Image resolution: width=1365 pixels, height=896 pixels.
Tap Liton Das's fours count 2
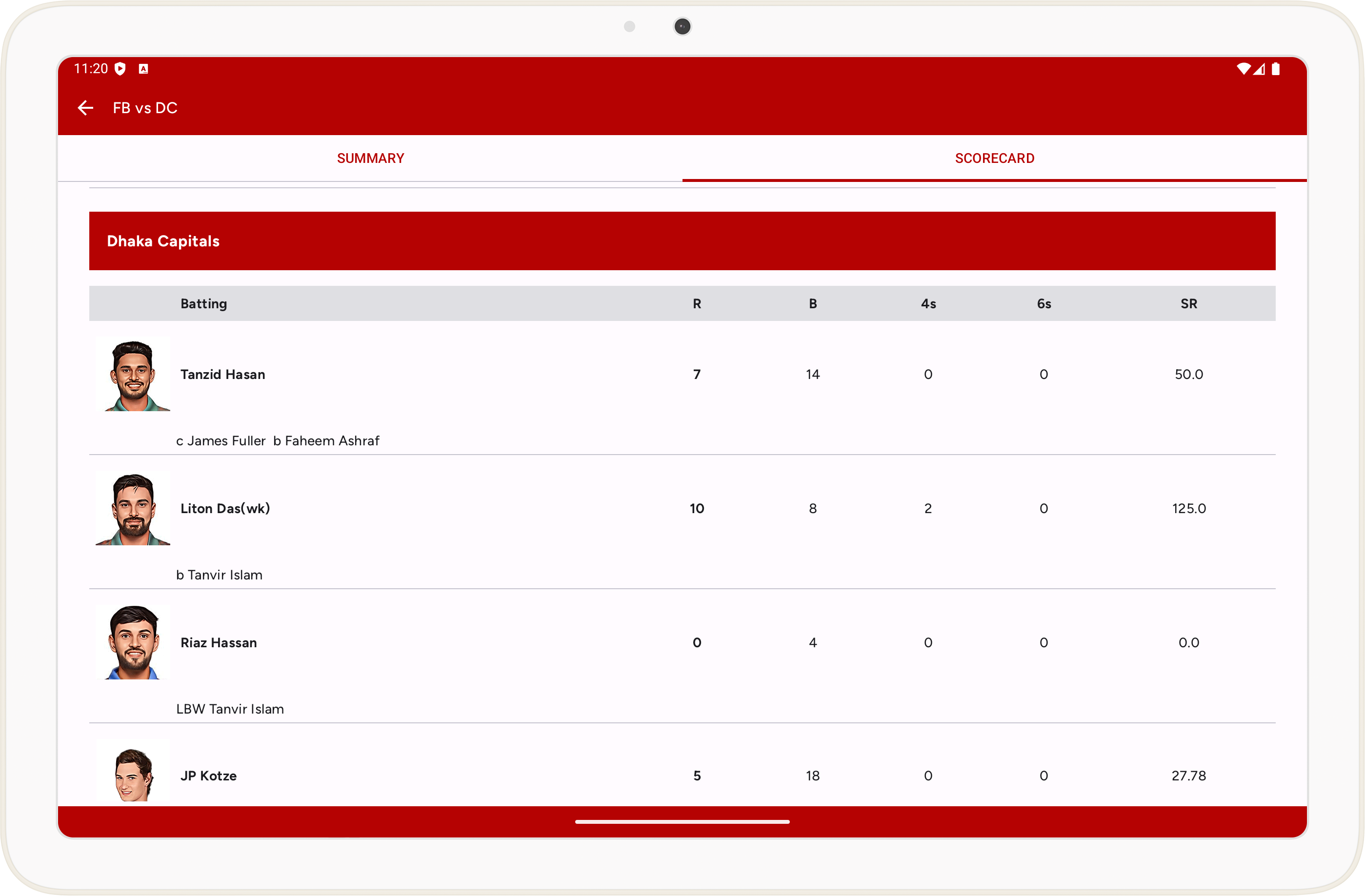point(928,508)
